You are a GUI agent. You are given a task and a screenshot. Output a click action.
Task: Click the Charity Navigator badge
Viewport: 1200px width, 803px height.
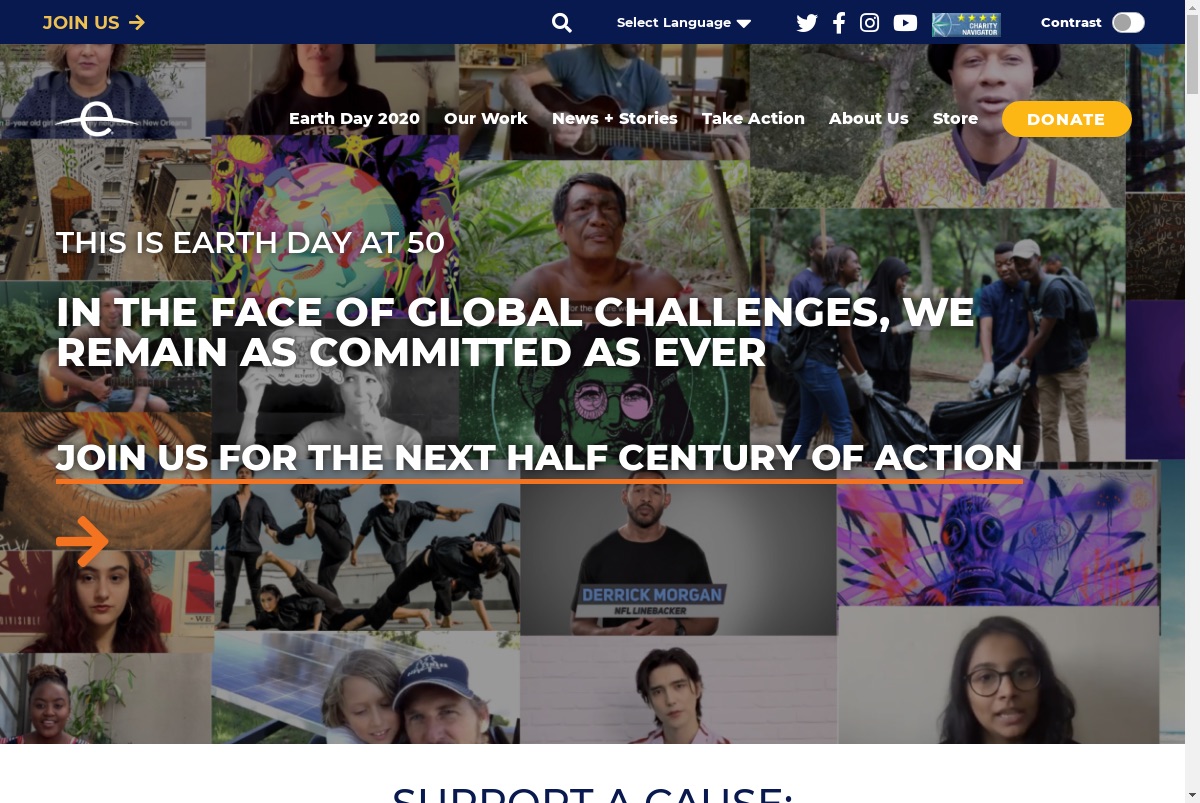(966, 24)
